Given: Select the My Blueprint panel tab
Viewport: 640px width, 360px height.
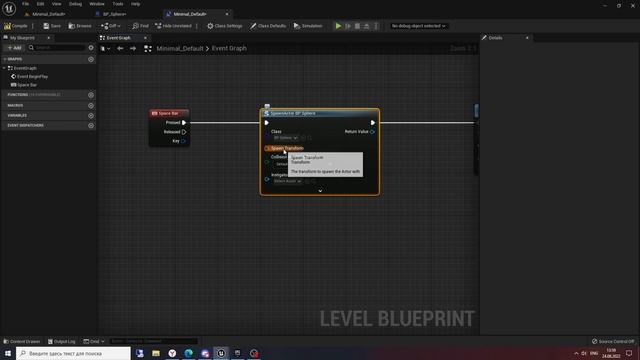Looking at the screenshot, I should (x=22, y=38).
